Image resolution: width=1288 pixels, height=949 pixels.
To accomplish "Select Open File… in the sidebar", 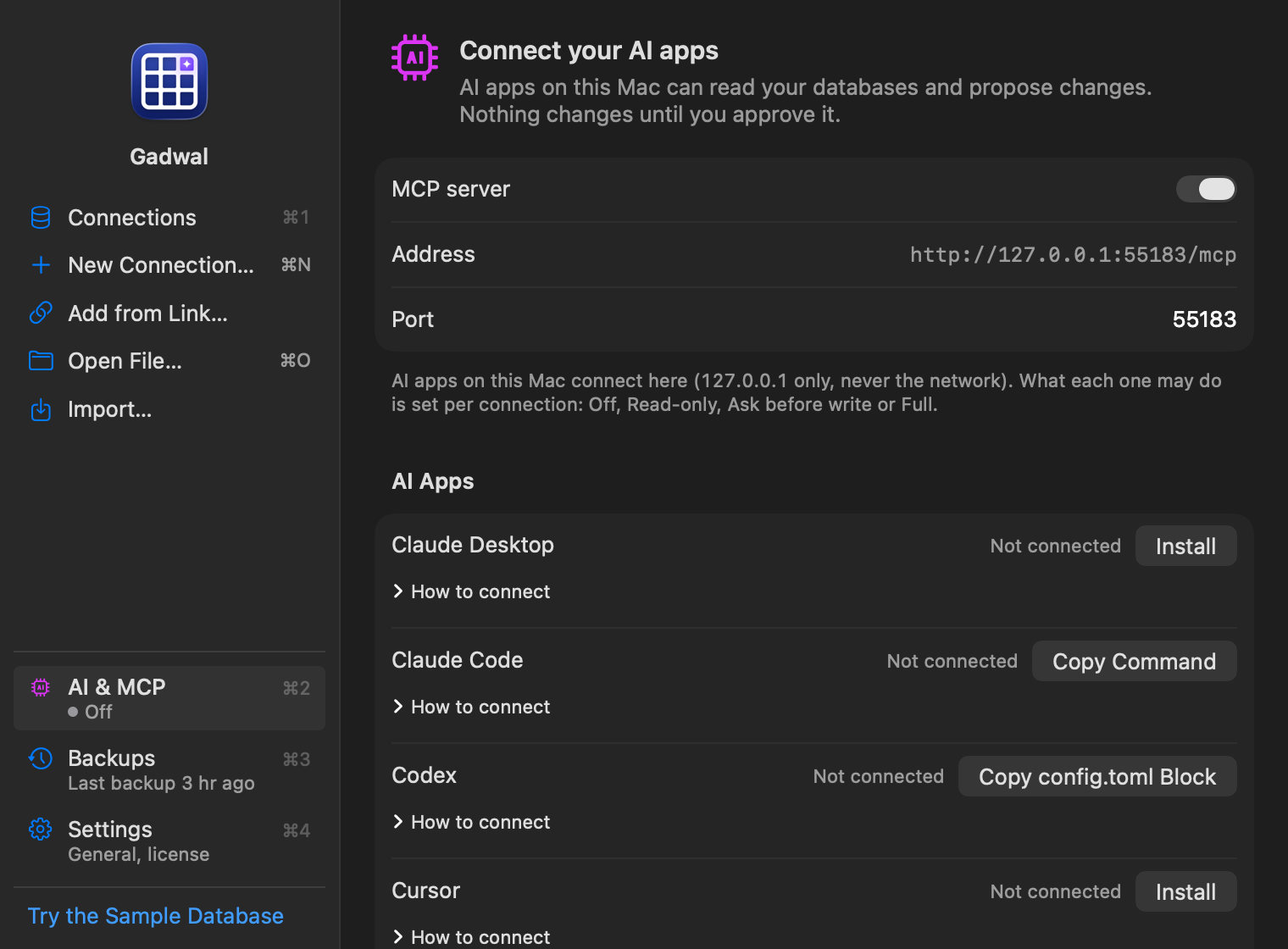I will [x=169, y=361].
